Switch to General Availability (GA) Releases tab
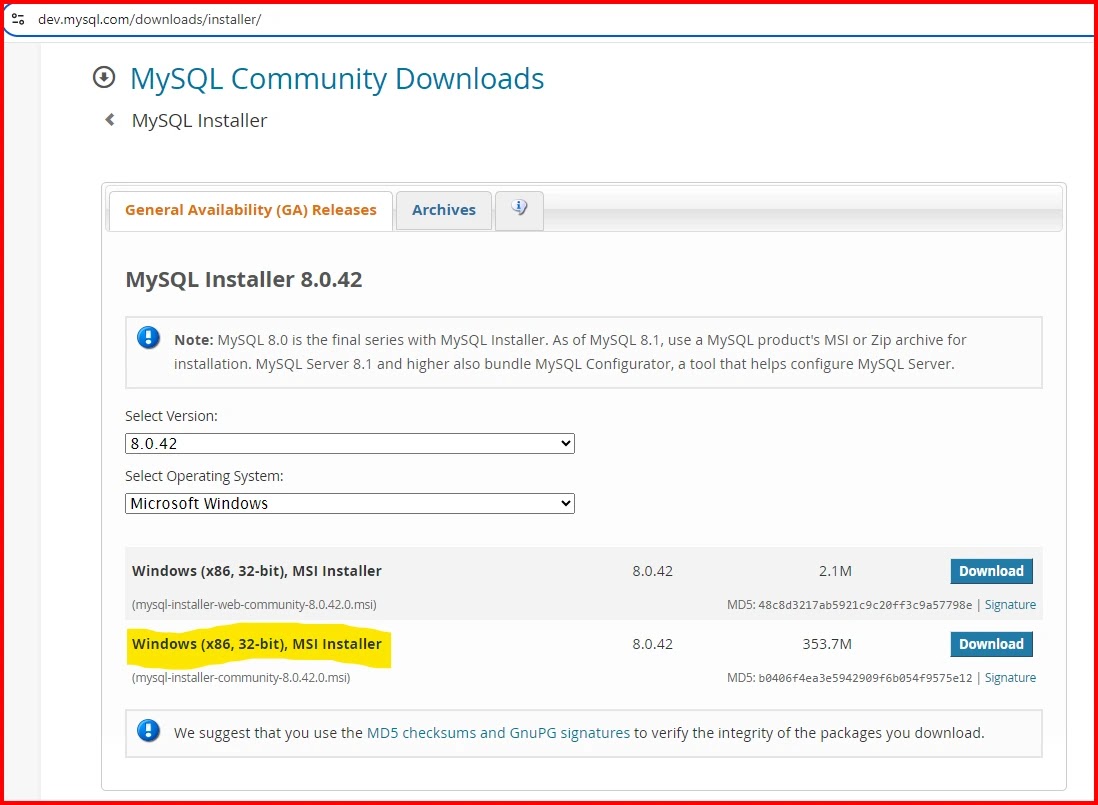Viewport: 1098px width, 805px height. (x=251, y=210)
